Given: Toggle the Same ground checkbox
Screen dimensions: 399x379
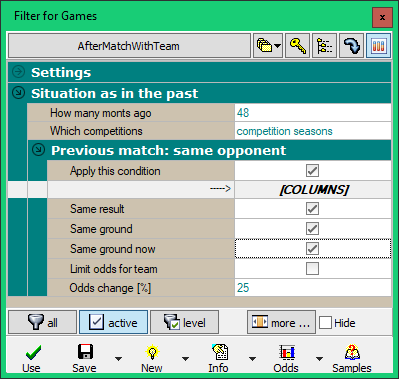Looking at the screenshot, I should (x=312, y=229).
